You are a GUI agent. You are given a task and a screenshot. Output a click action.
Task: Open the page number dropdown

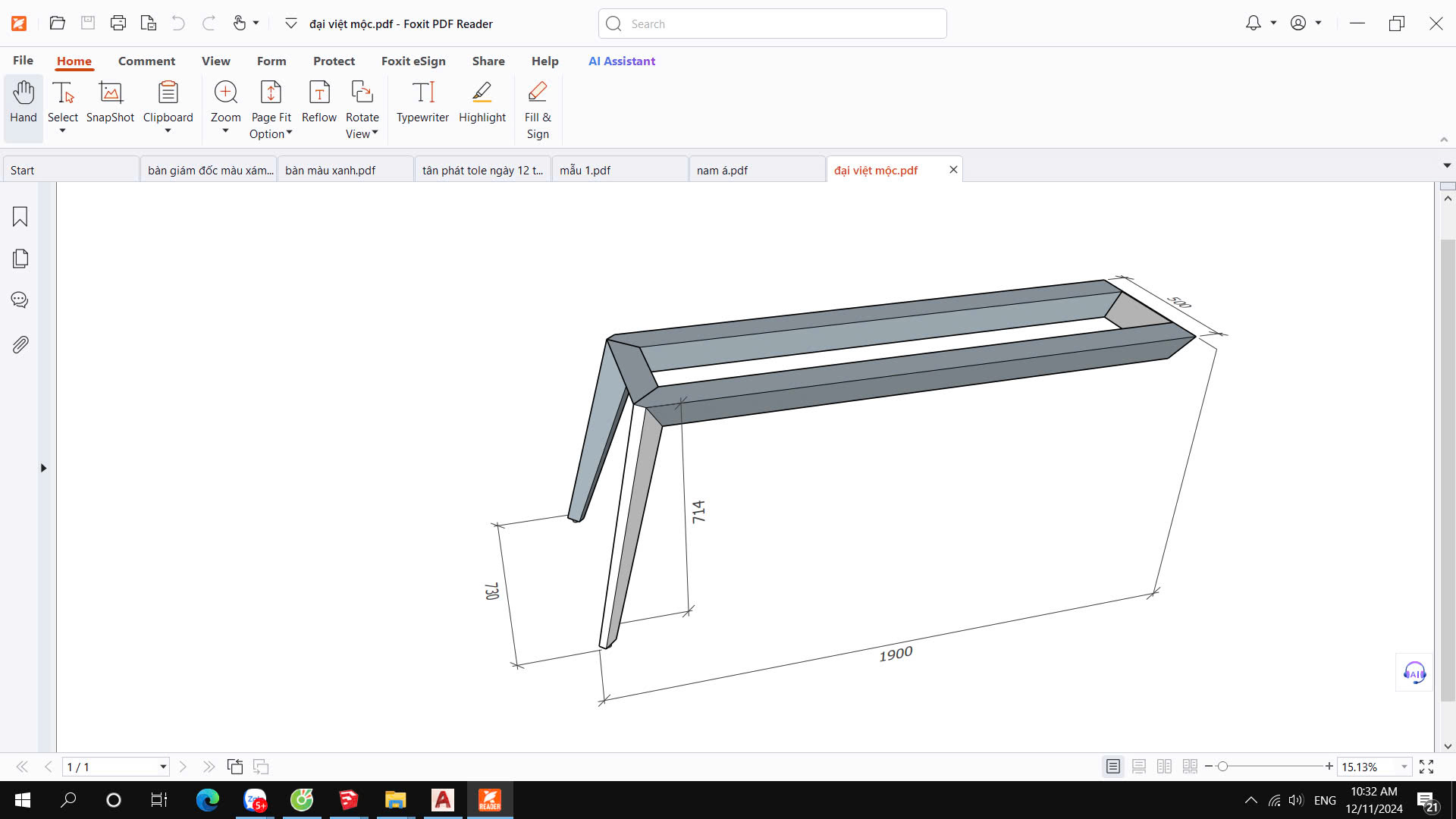pos(163,767)
